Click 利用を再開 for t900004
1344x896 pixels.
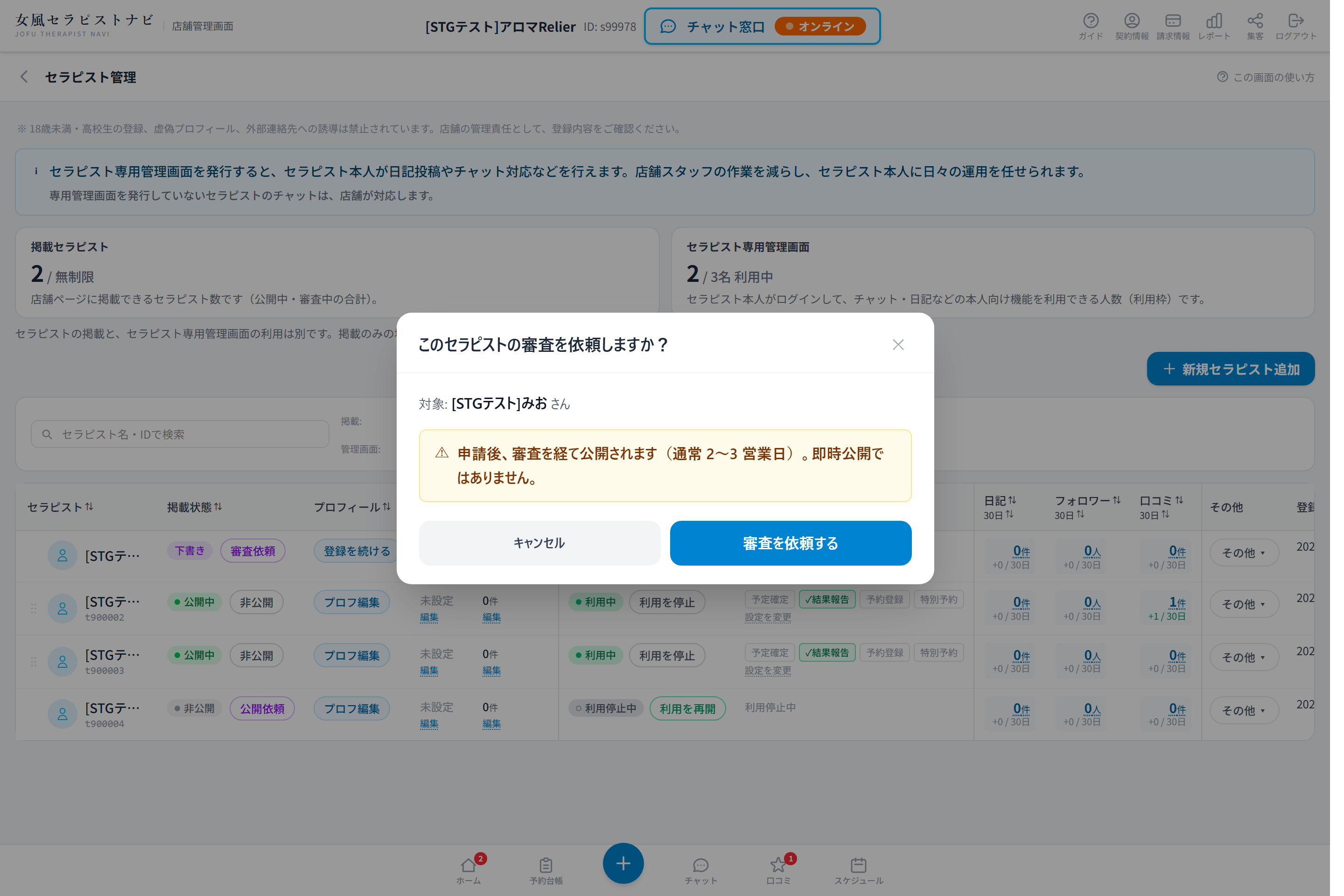pyautogui.click(x=687, y=708)
